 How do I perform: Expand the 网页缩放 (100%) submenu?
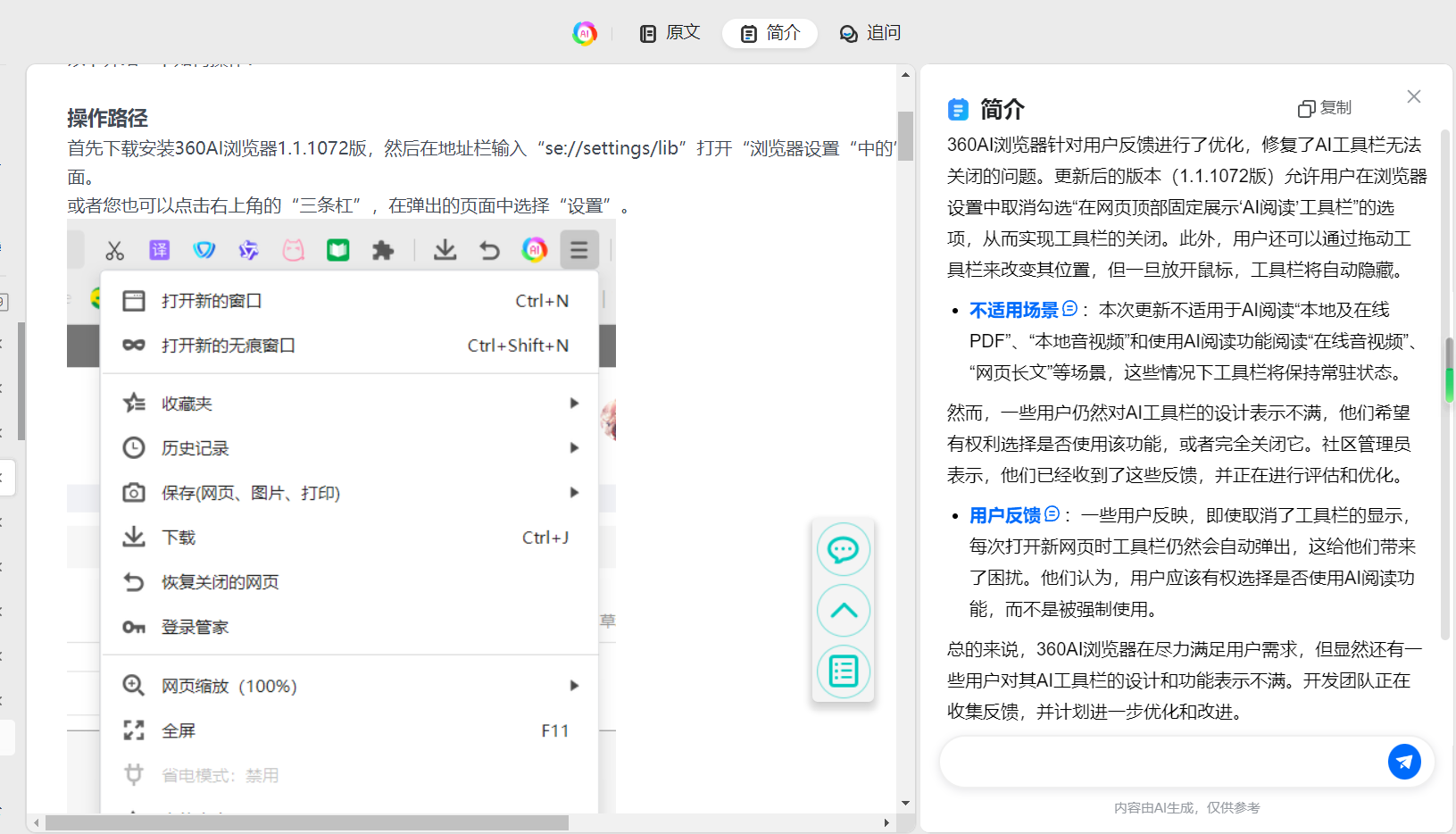(x=350, y=686)
